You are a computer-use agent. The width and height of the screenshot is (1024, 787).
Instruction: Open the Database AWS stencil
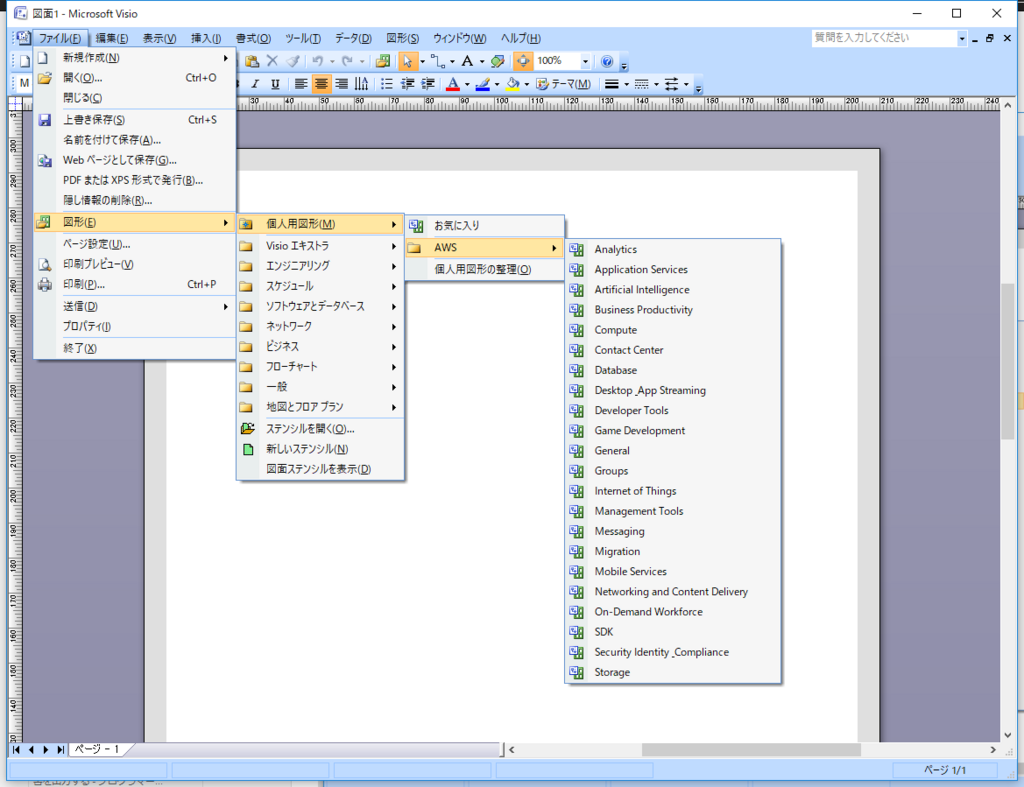[x=673, y=370]
